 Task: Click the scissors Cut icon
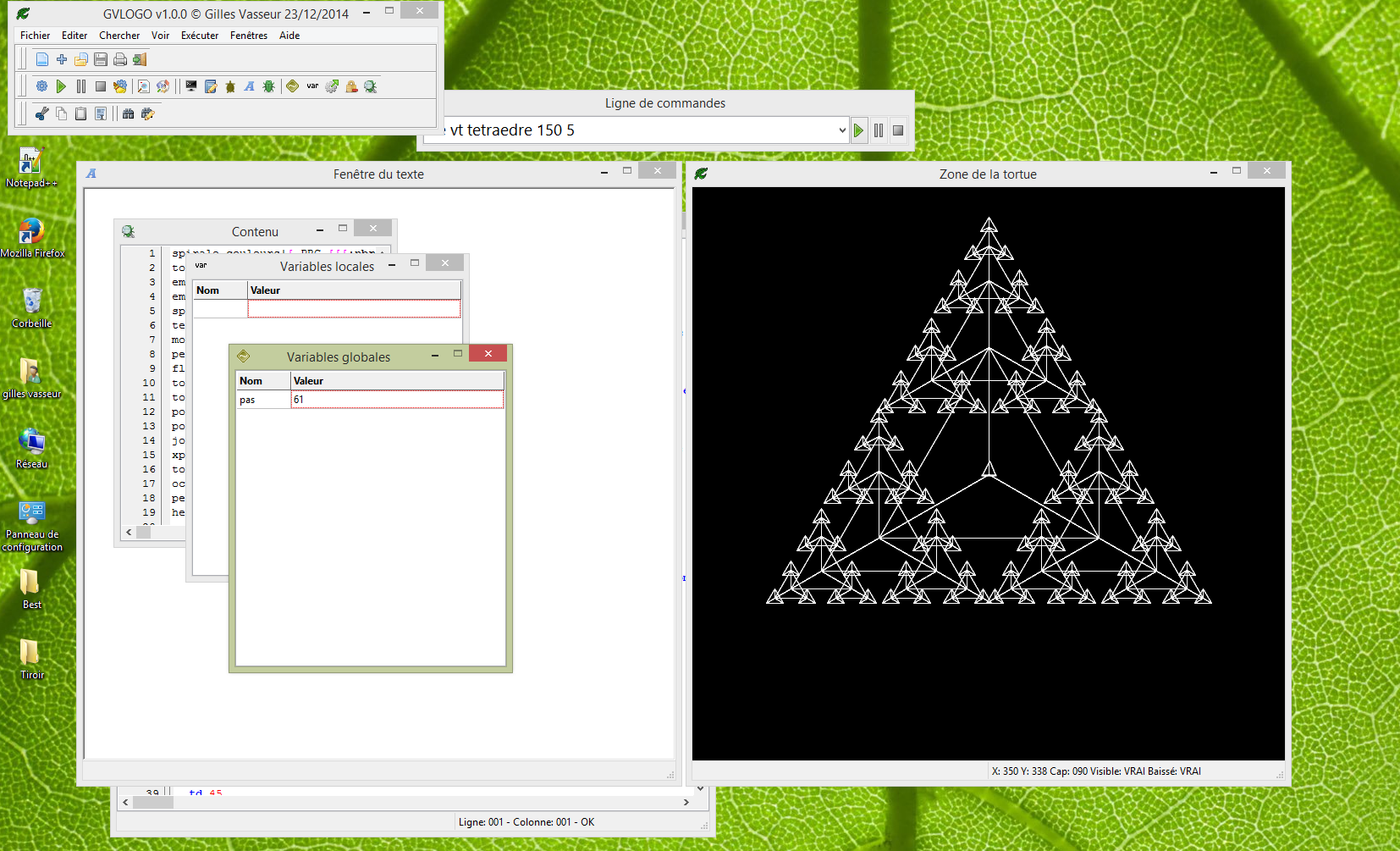pyautogui.click(x=41, y=113)
